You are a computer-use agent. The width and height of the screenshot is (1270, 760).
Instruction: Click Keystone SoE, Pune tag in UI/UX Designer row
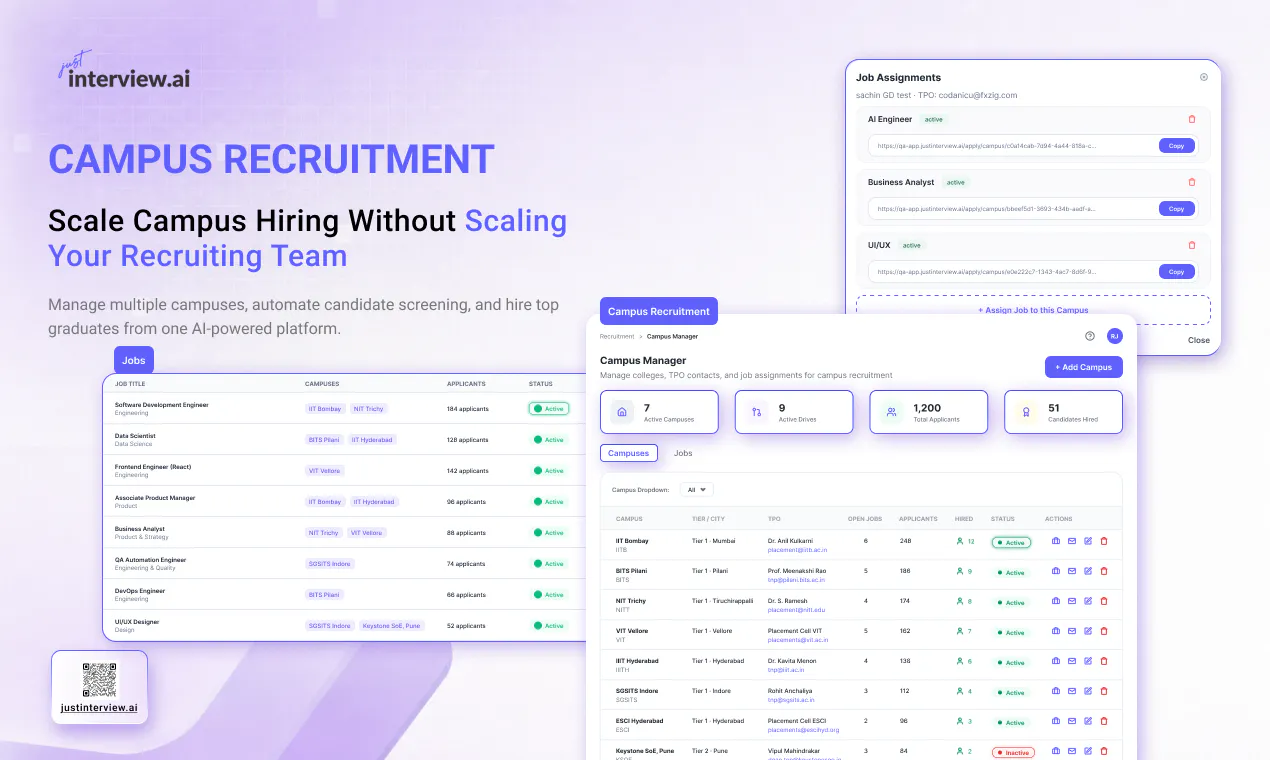(392, 626)
